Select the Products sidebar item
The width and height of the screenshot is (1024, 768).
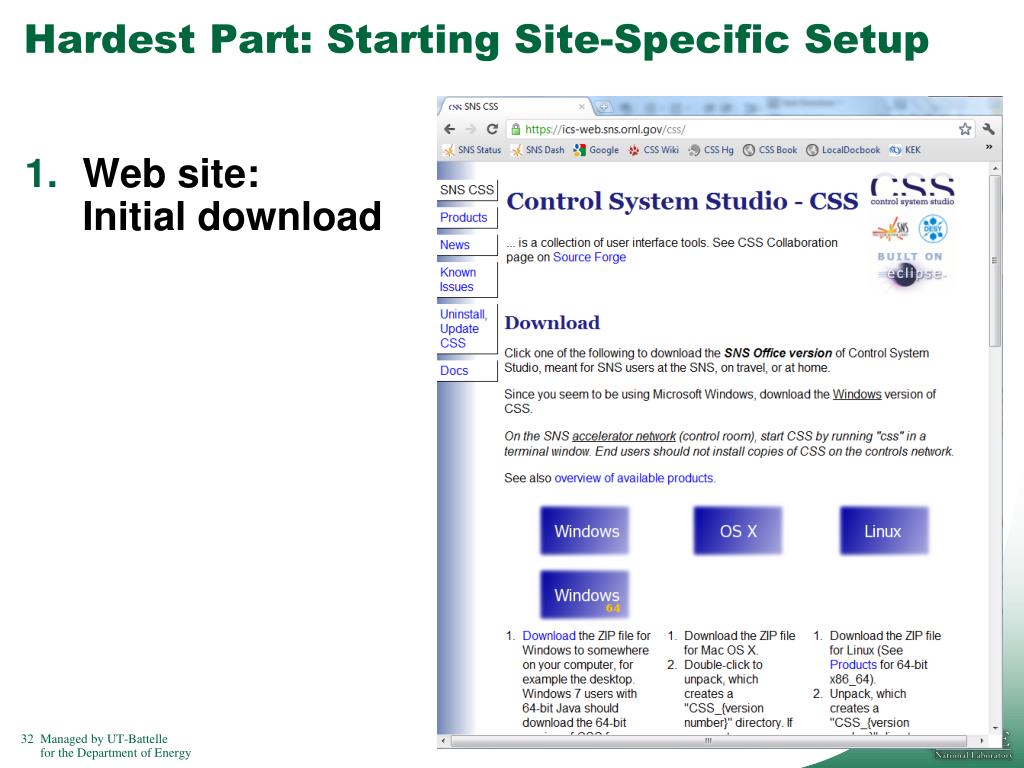(464, 217)
